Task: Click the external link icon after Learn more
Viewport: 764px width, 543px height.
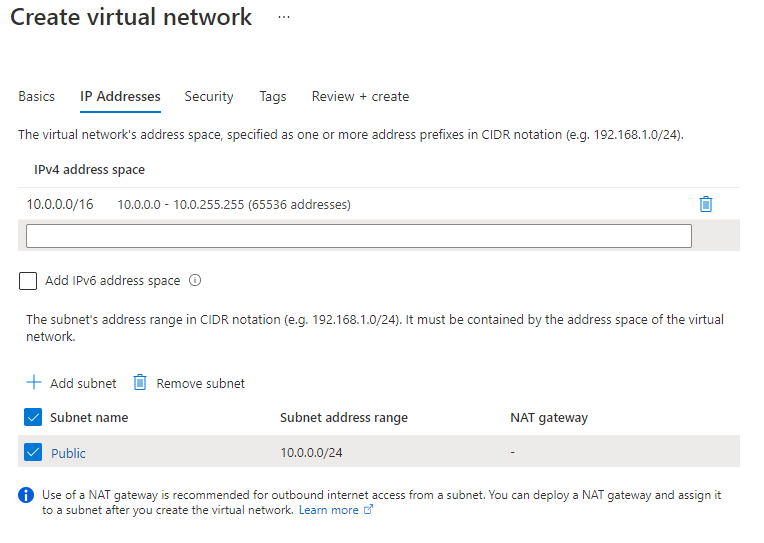Action: point(368,510)
